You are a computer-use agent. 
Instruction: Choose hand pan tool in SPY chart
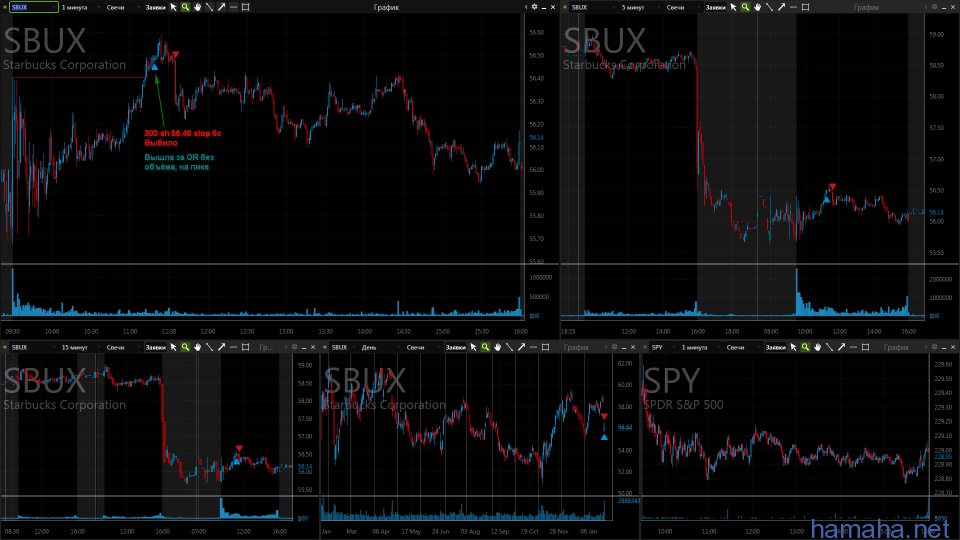tap(817, 347)
